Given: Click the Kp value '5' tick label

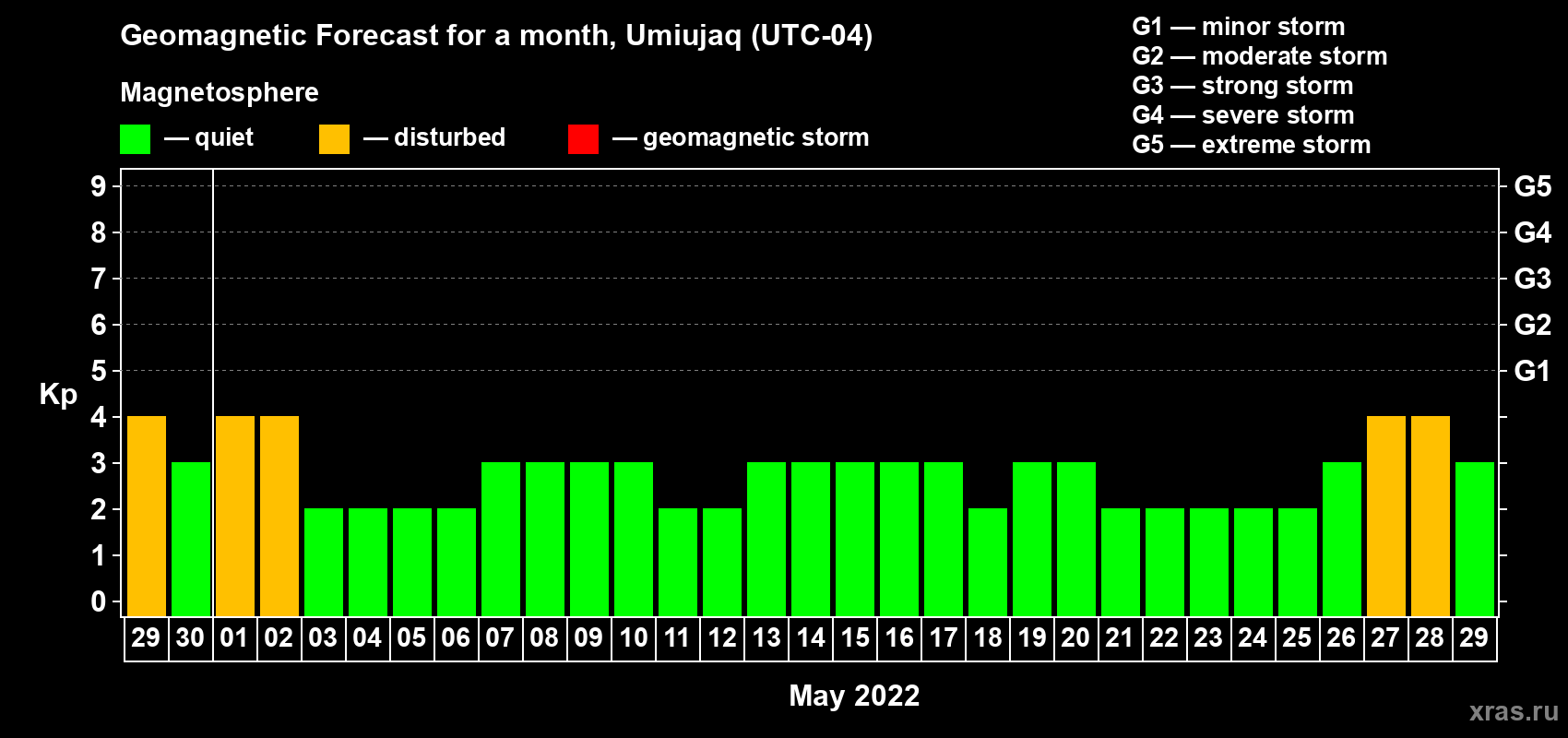Looking at the screenshot, I should [x=98, y=371].
